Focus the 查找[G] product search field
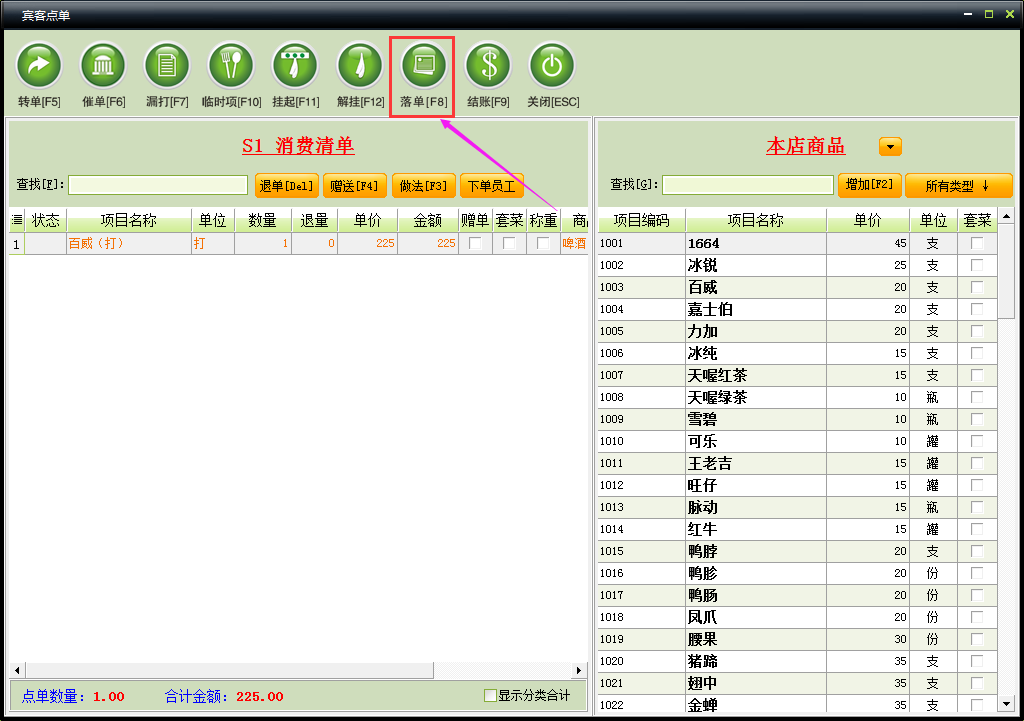This screenshot has width=1024, height=721. [748, 185]
